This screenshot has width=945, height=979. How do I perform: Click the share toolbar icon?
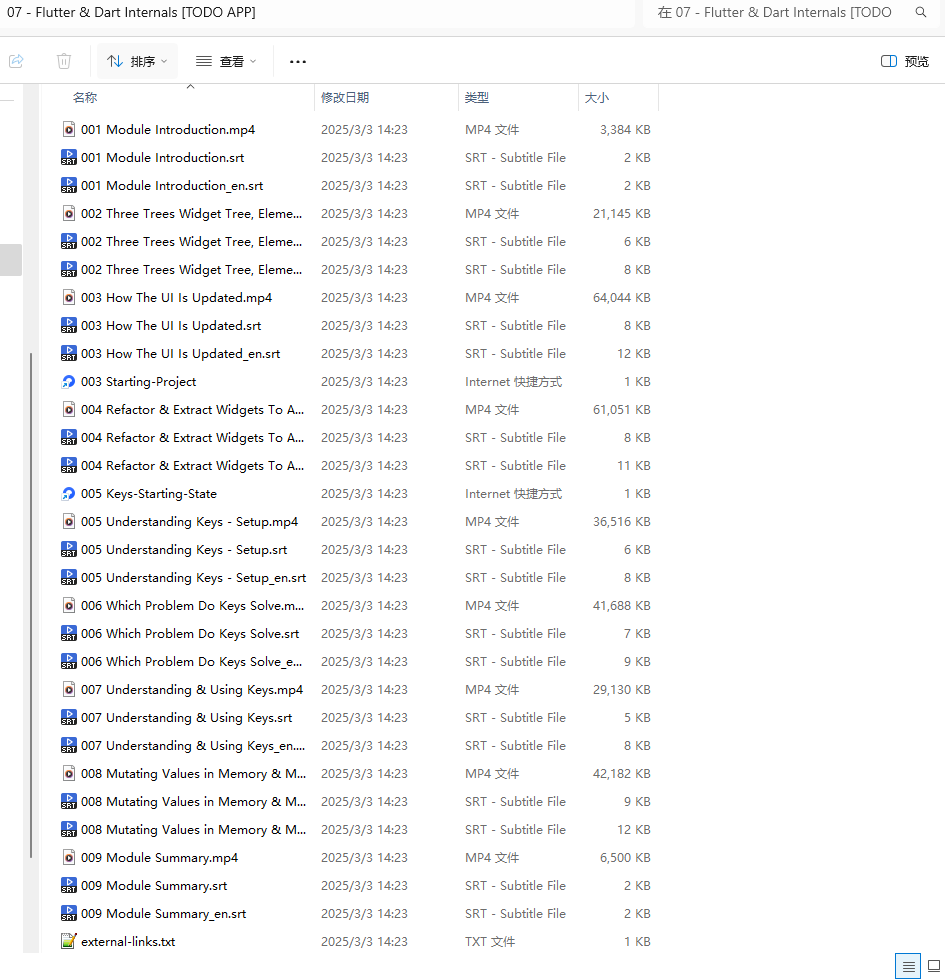pos(16,61)
